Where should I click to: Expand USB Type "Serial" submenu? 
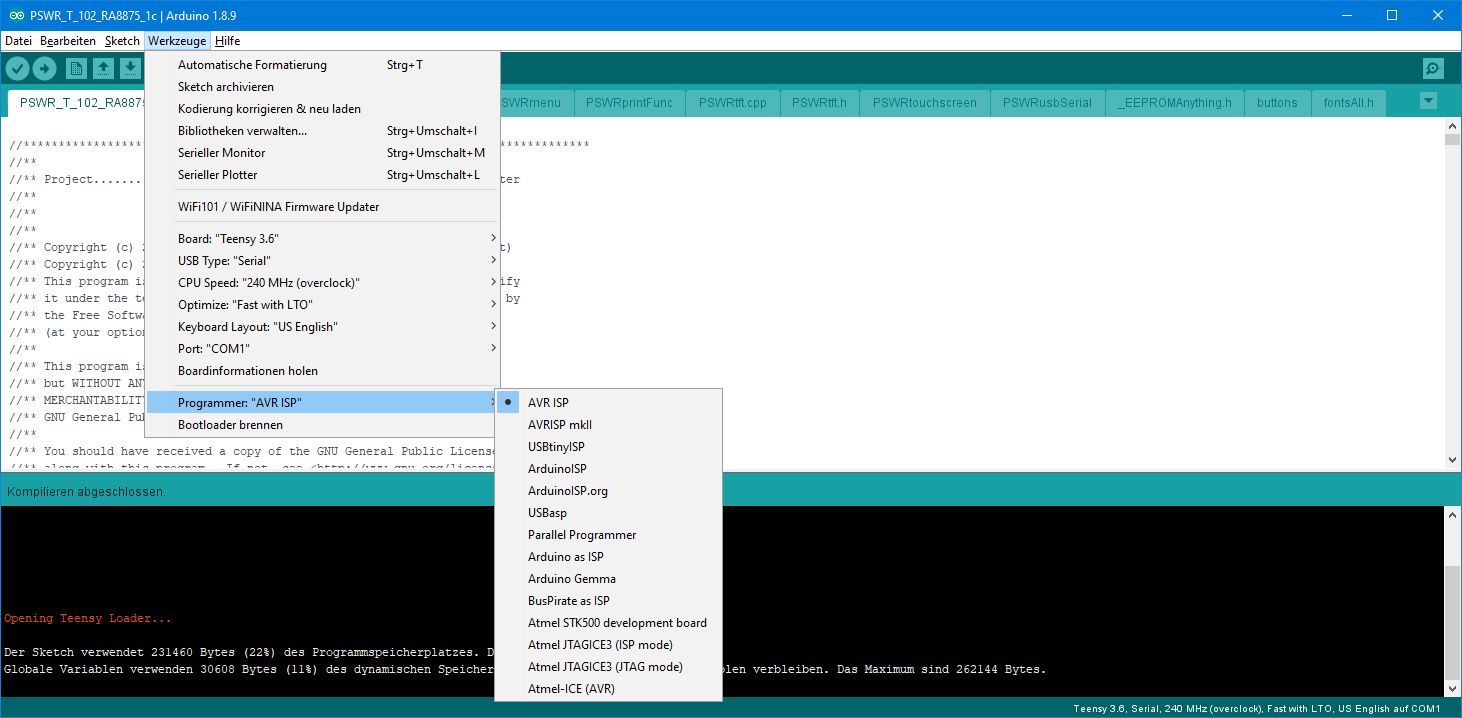point(322,261)
